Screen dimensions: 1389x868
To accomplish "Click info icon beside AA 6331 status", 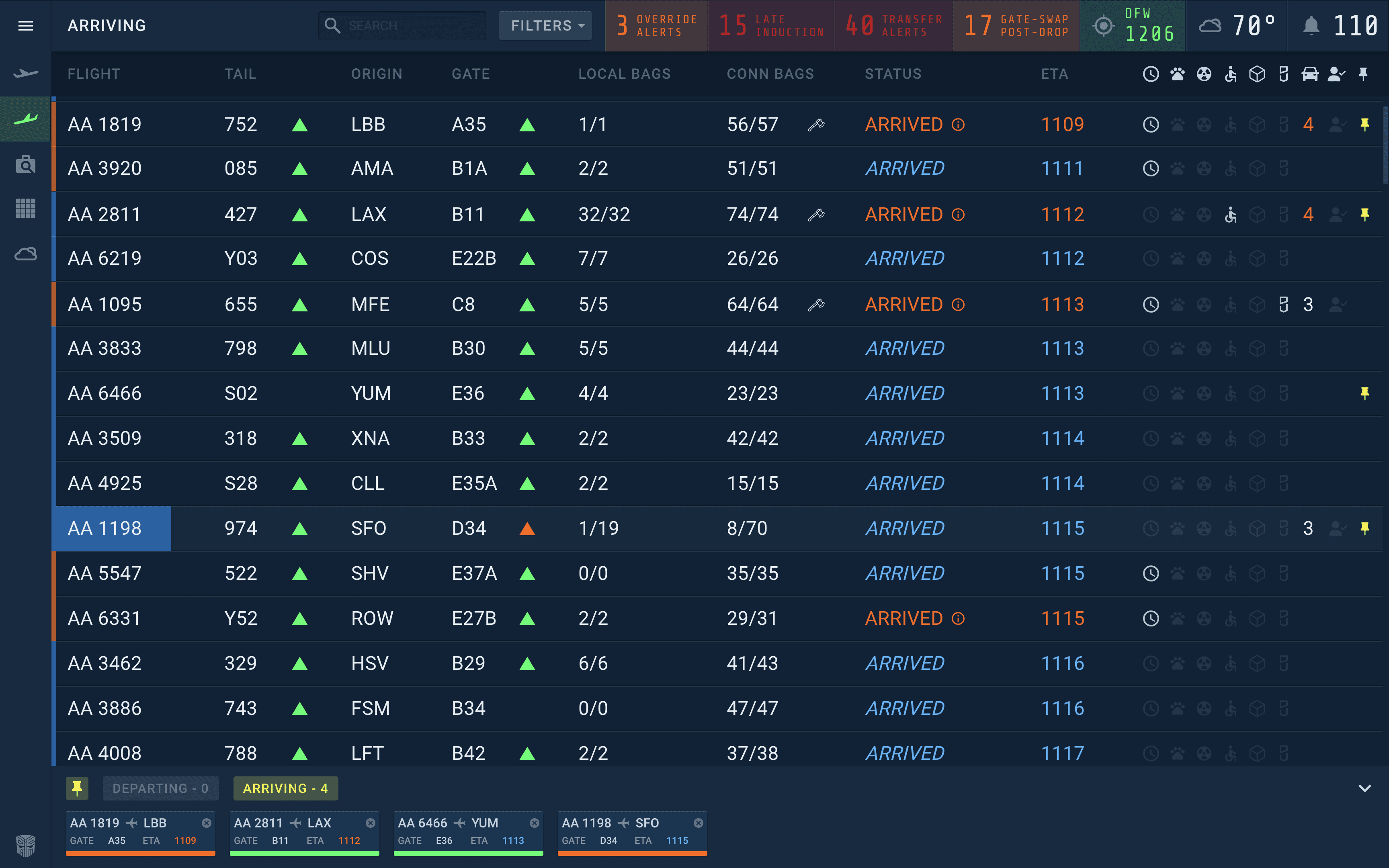I will (958, 618).
